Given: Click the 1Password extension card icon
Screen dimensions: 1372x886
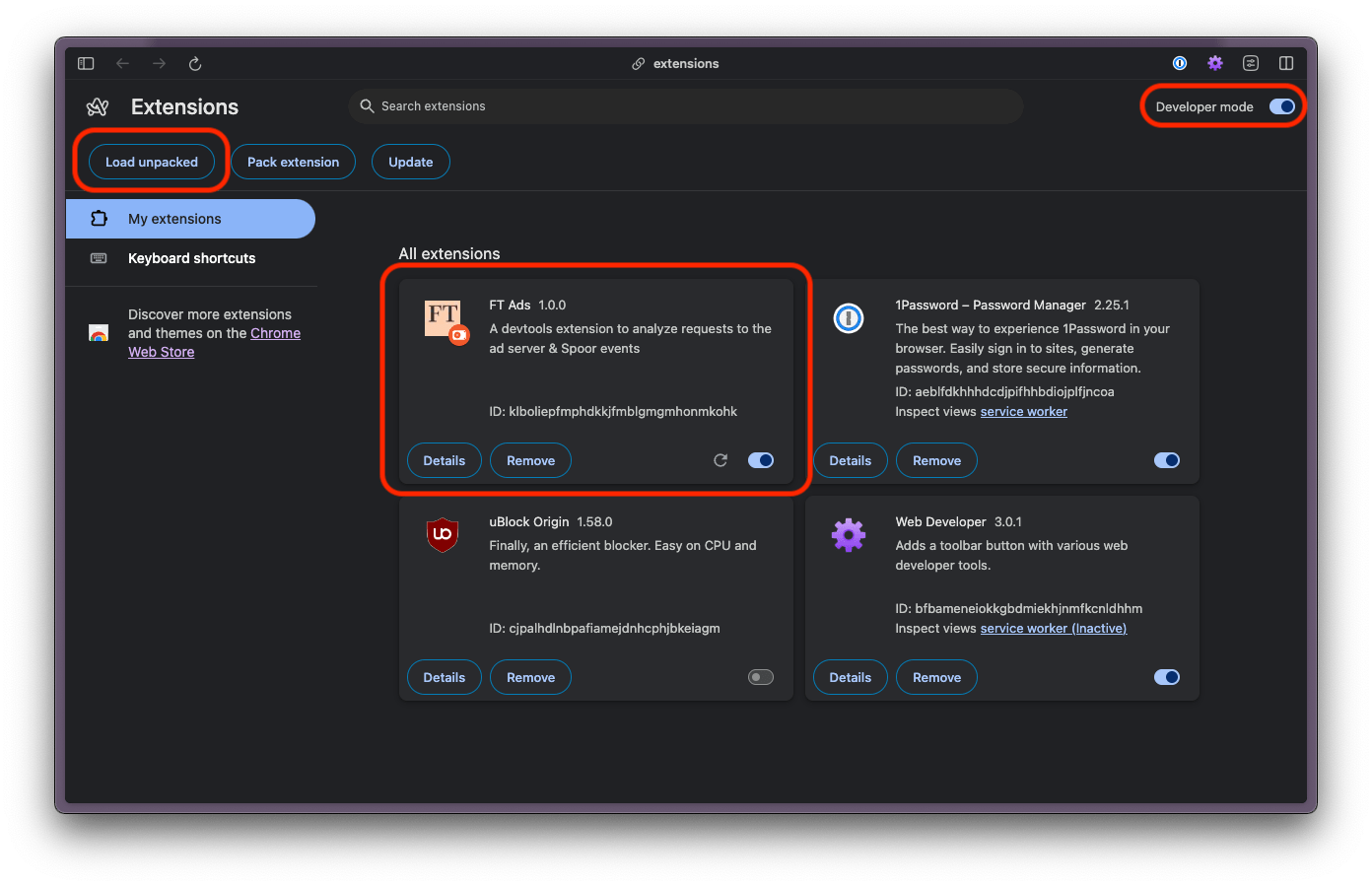Looking at the screenshot, I should 849,318.
